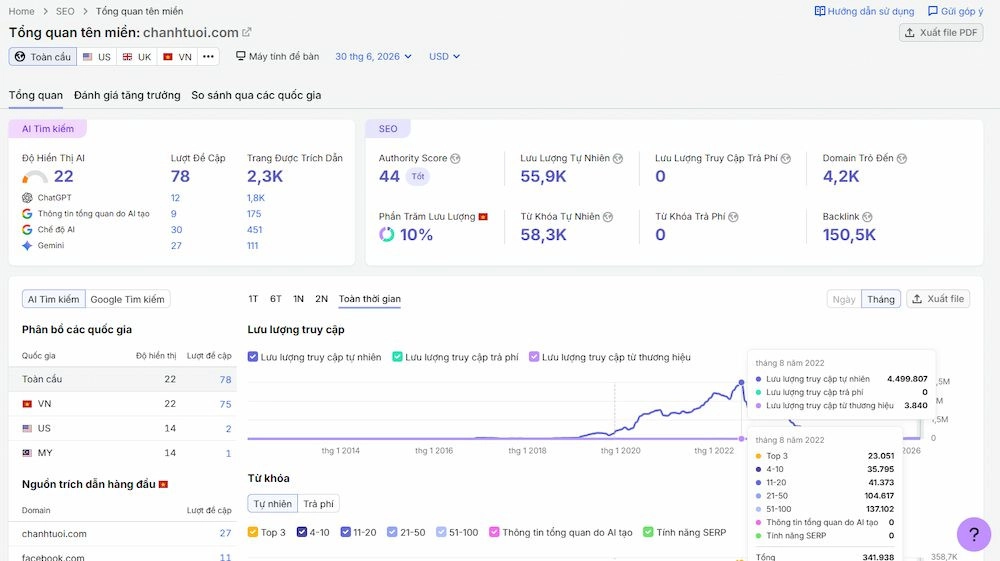Click info icon beside Lưu Lượng Truy Cập Trả Phí

786,159
